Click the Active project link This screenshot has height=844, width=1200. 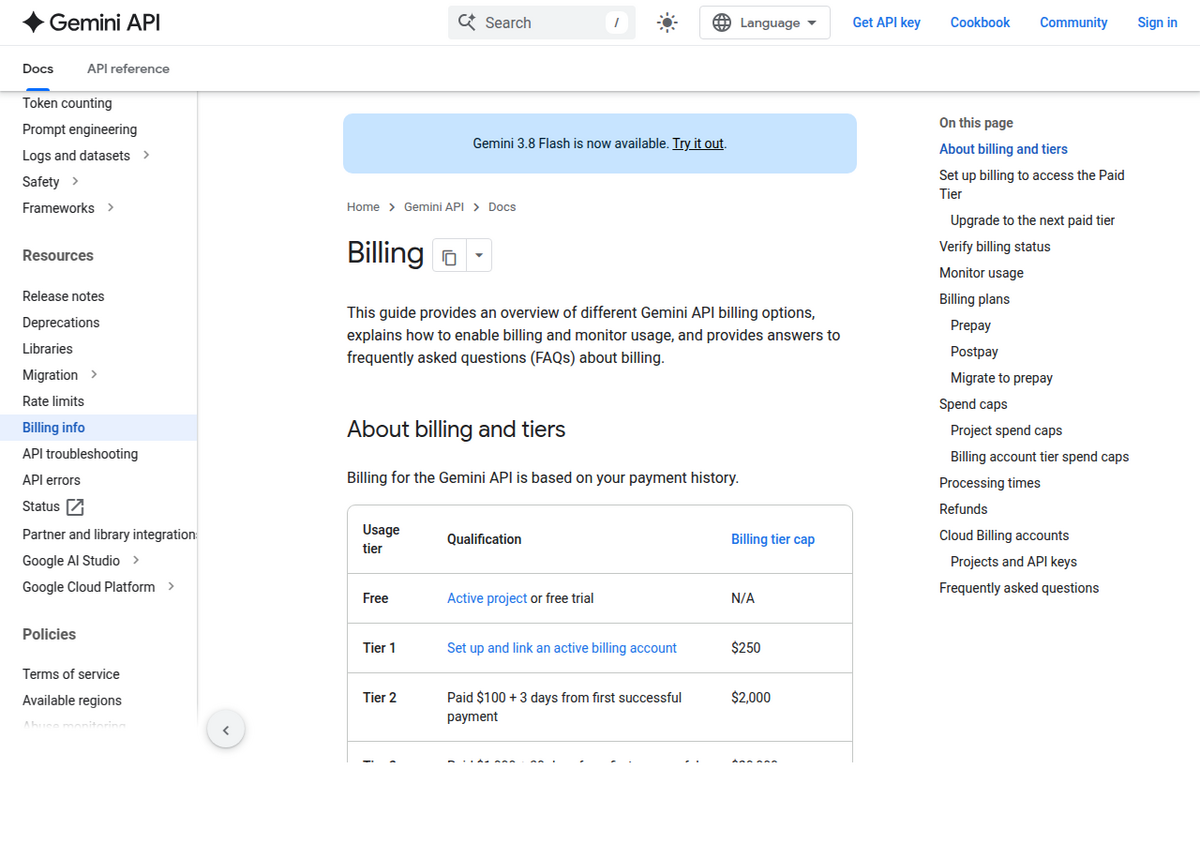tap(487, 598)
